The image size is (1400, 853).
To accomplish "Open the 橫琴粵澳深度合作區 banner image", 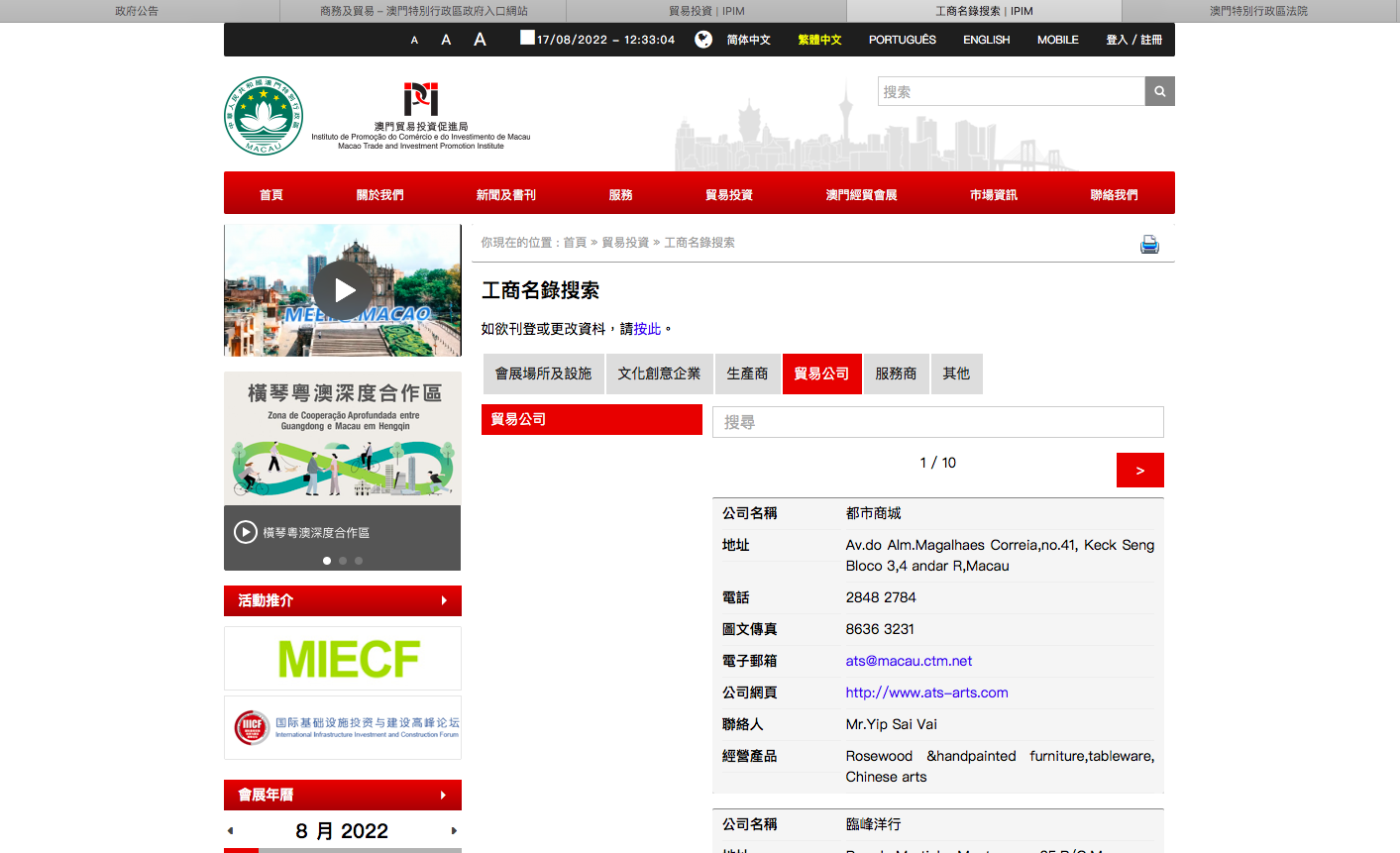I will click(343, 438).
